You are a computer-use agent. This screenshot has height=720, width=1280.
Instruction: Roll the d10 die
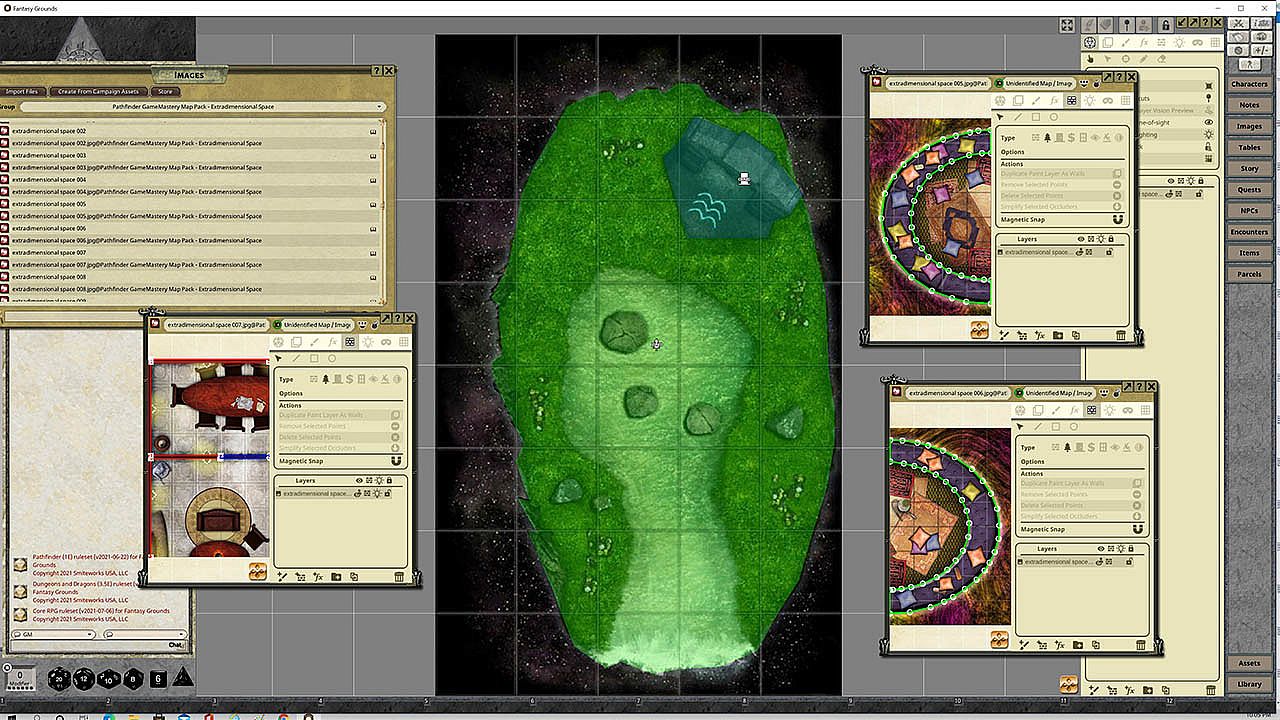(109, 680)
